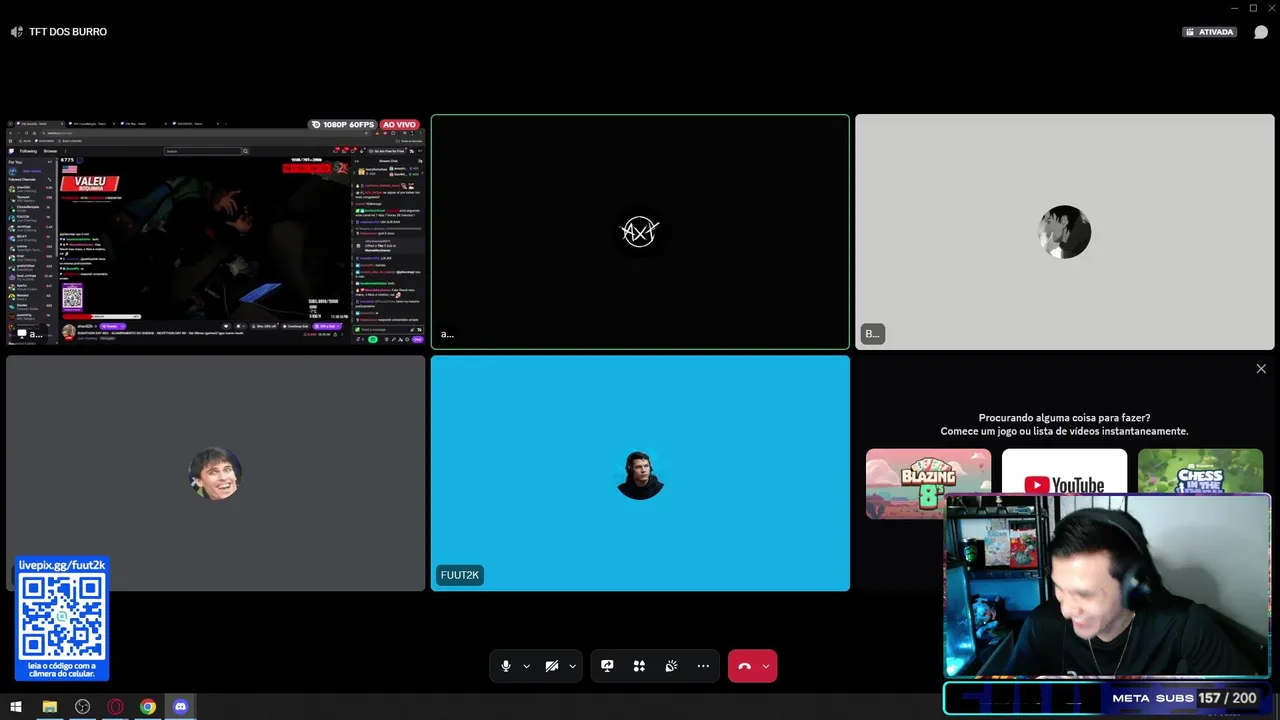This screenshot has width=1280, height=720.
Task: Expand the arrow beside the hang-up button
Action: click(766, 666)
